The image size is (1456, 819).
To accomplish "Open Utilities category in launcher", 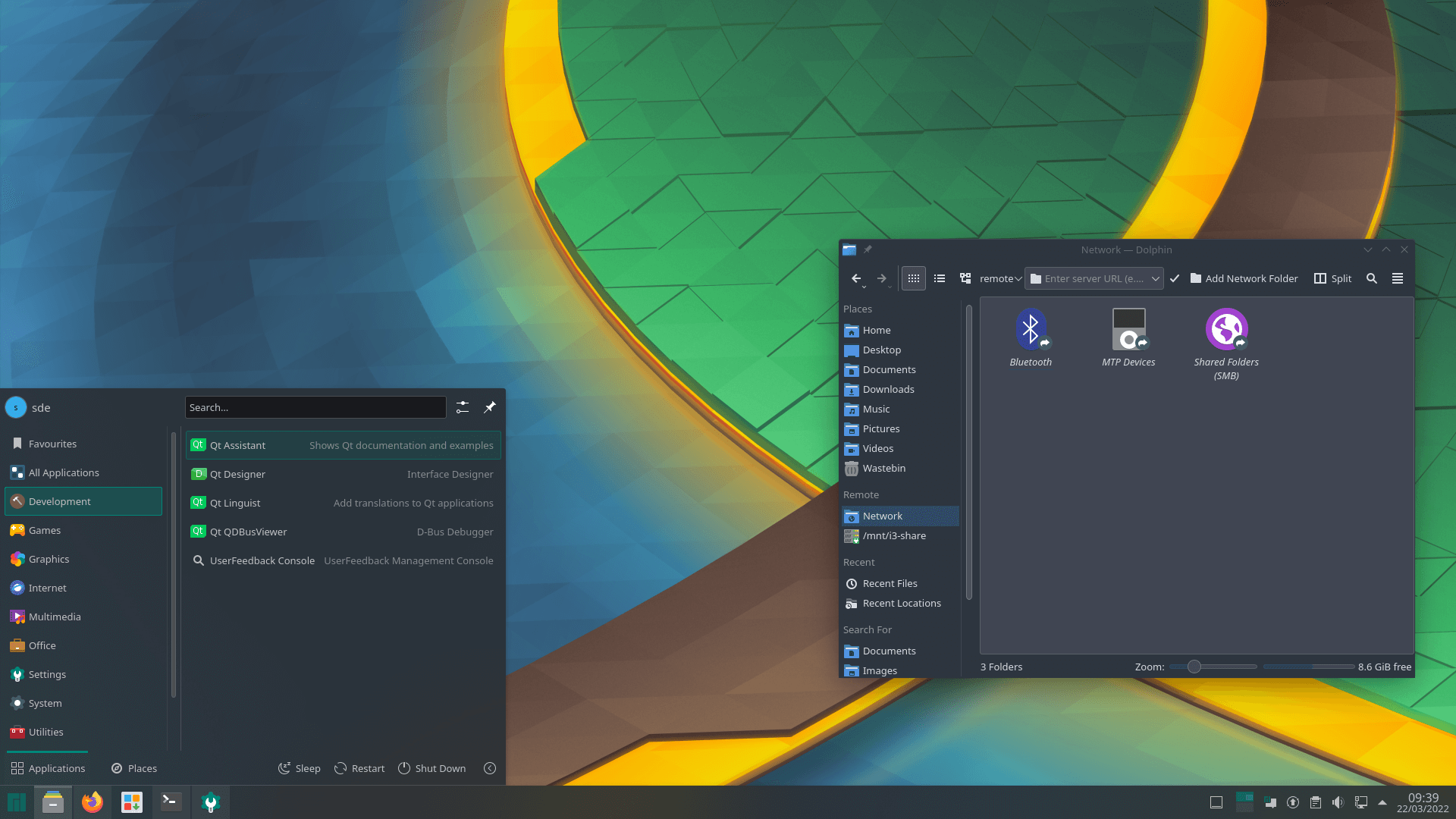I will click(x=83, y=732).
